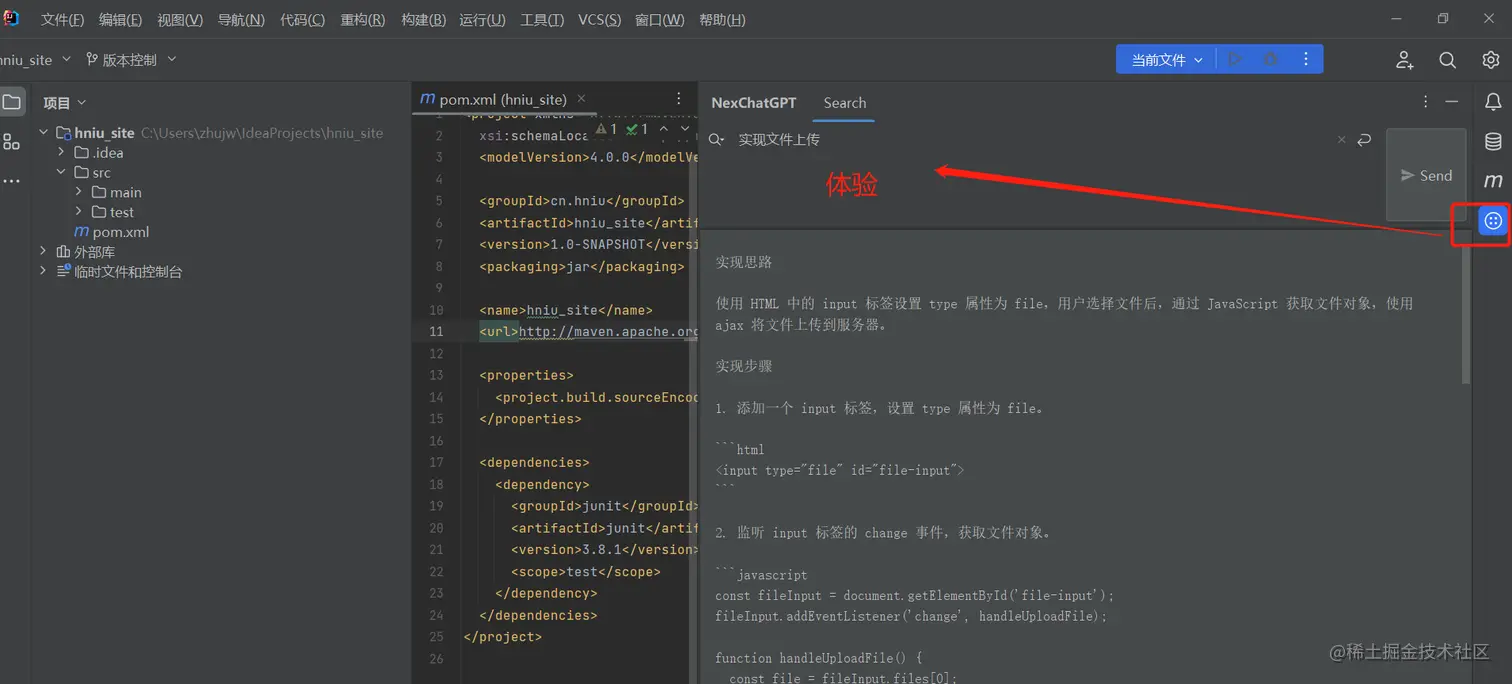
Task: Click line number 11 in the gutter
Action: (x=435, y=332)
